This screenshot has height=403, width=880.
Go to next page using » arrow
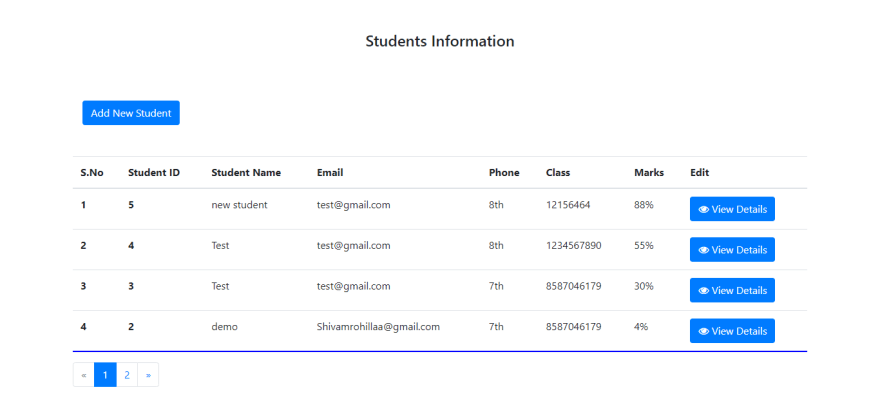[x=148, y=375]
